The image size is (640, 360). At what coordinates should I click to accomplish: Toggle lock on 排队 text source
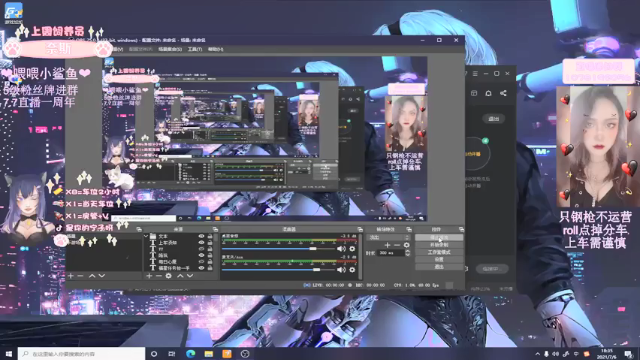point(210,255)
